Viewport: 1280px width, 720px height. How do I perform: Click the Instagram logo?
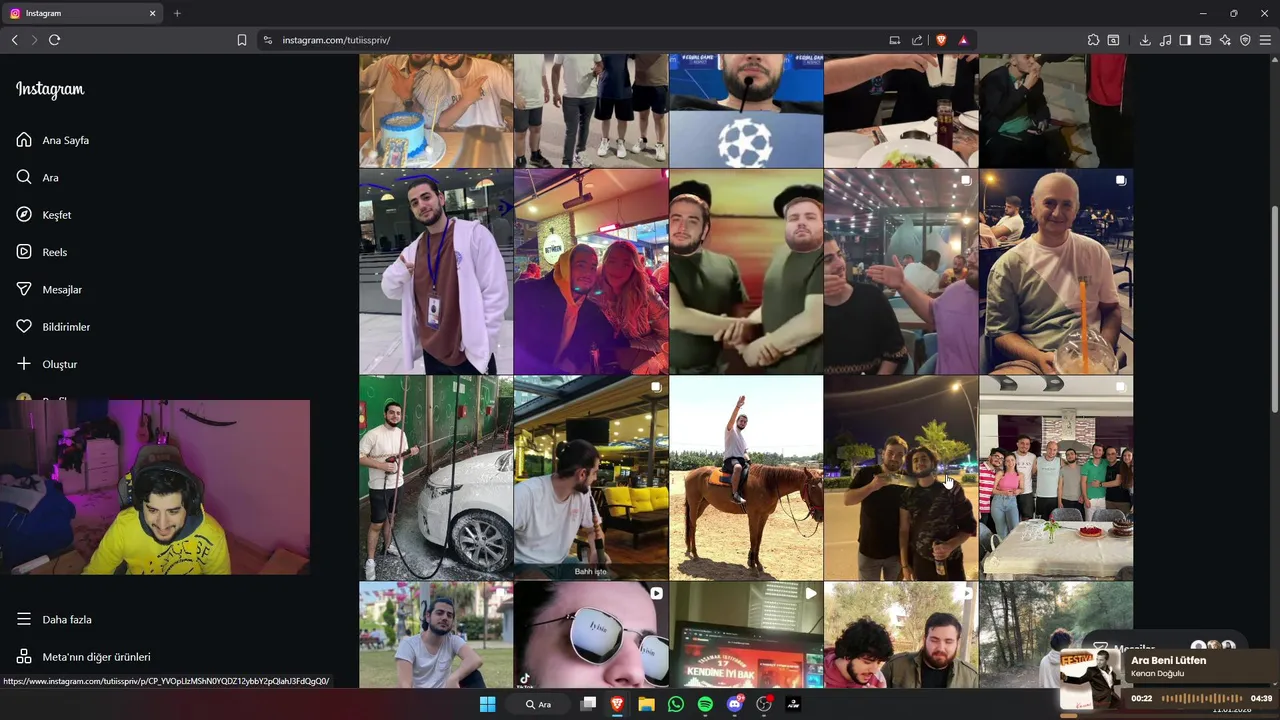50,89
